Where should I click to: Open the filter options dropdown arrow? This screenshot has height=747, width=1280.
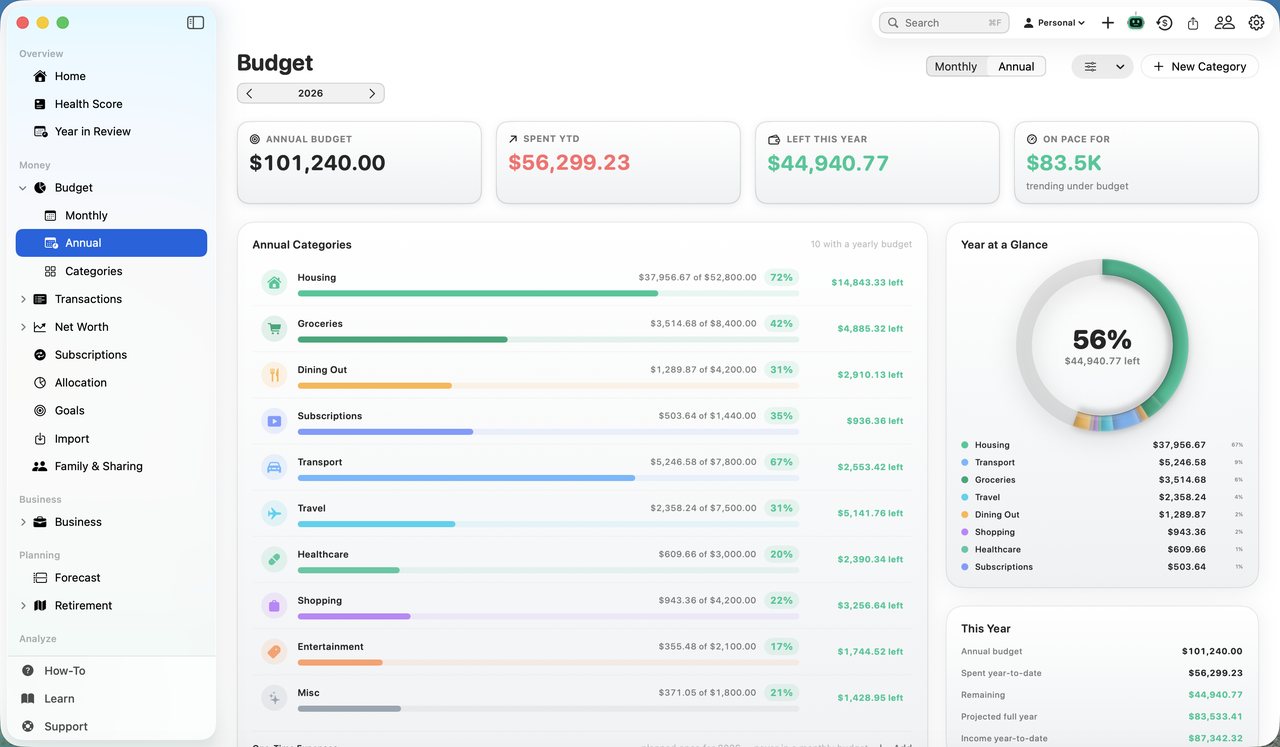[1120, 66]
